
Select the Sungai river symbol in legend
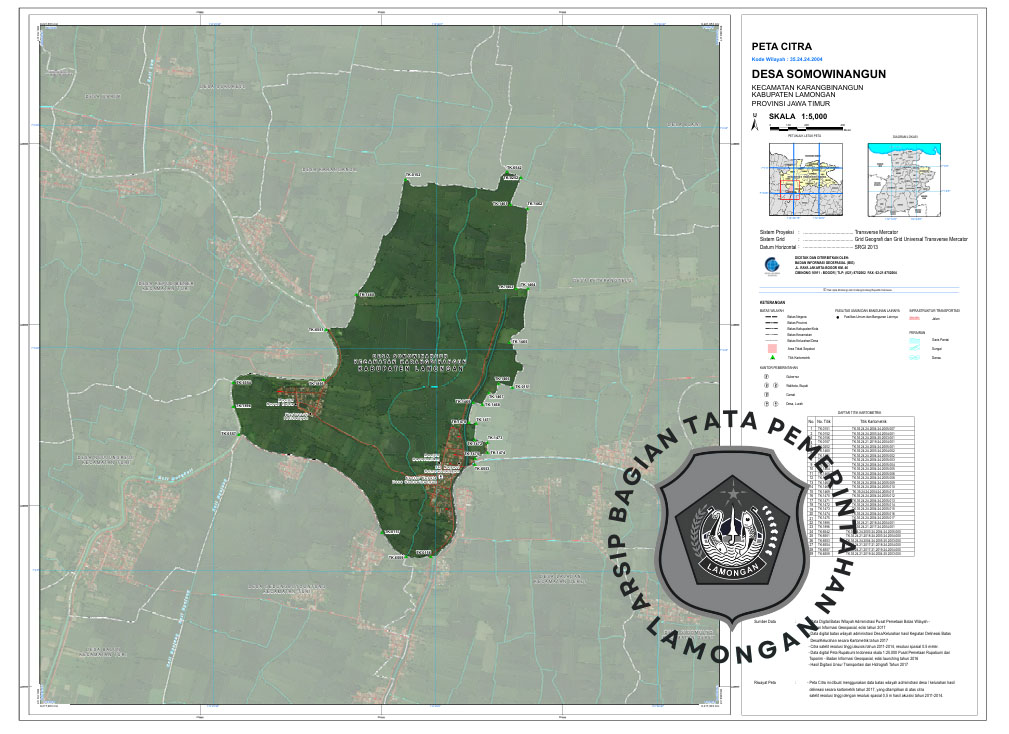coord(916,346)
